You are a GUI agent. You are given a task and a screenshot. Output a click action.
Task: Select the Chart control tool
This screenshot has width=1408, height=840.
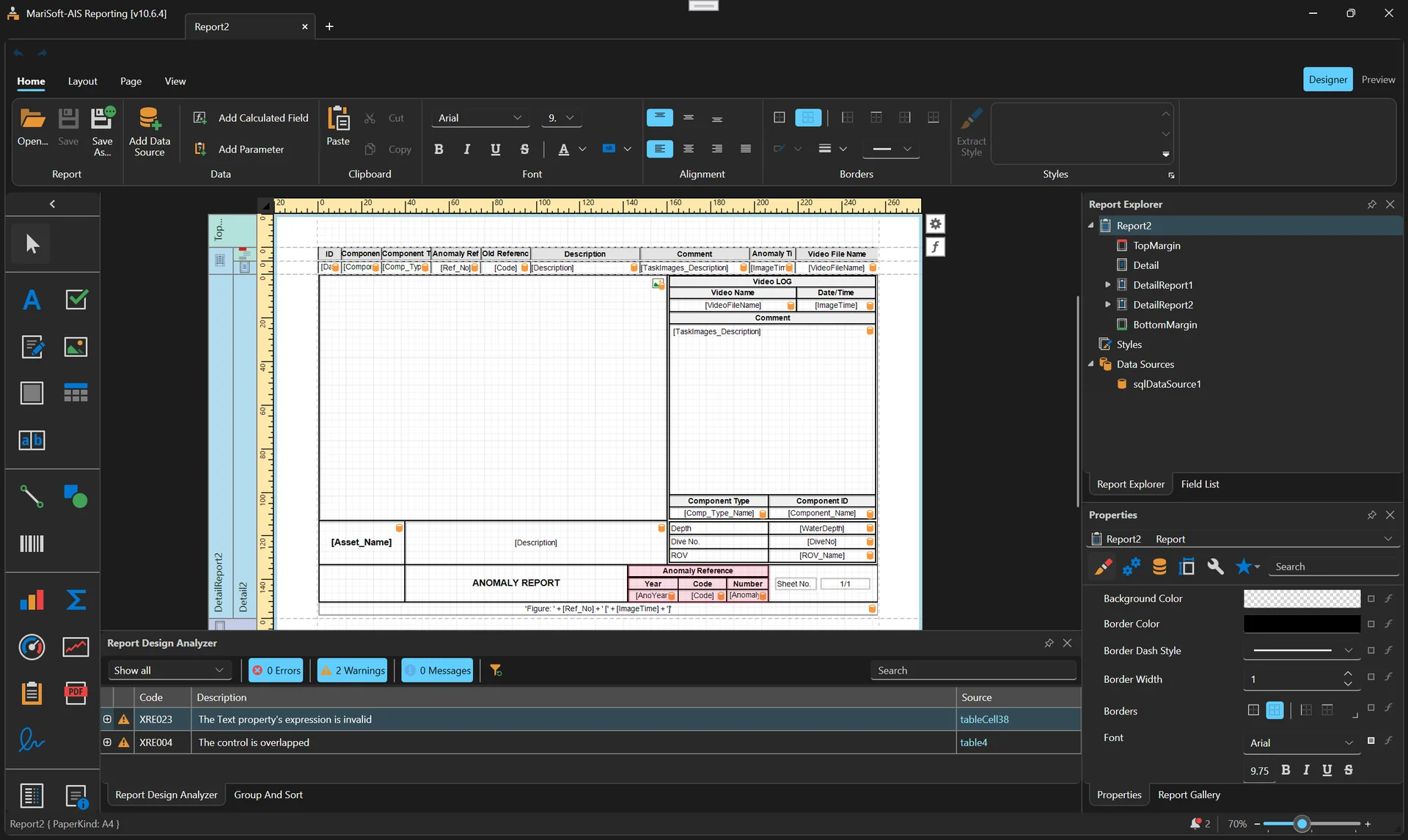(32, 600)
